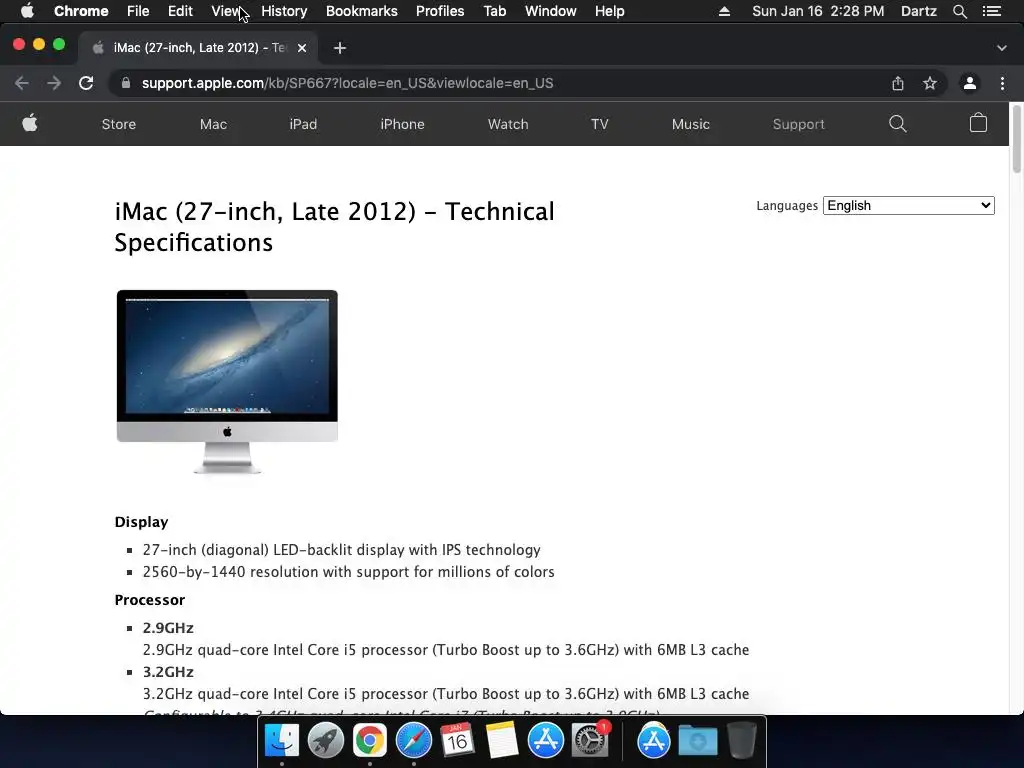Open the Chrome profile avatar icon

click(x=970, y=83)
